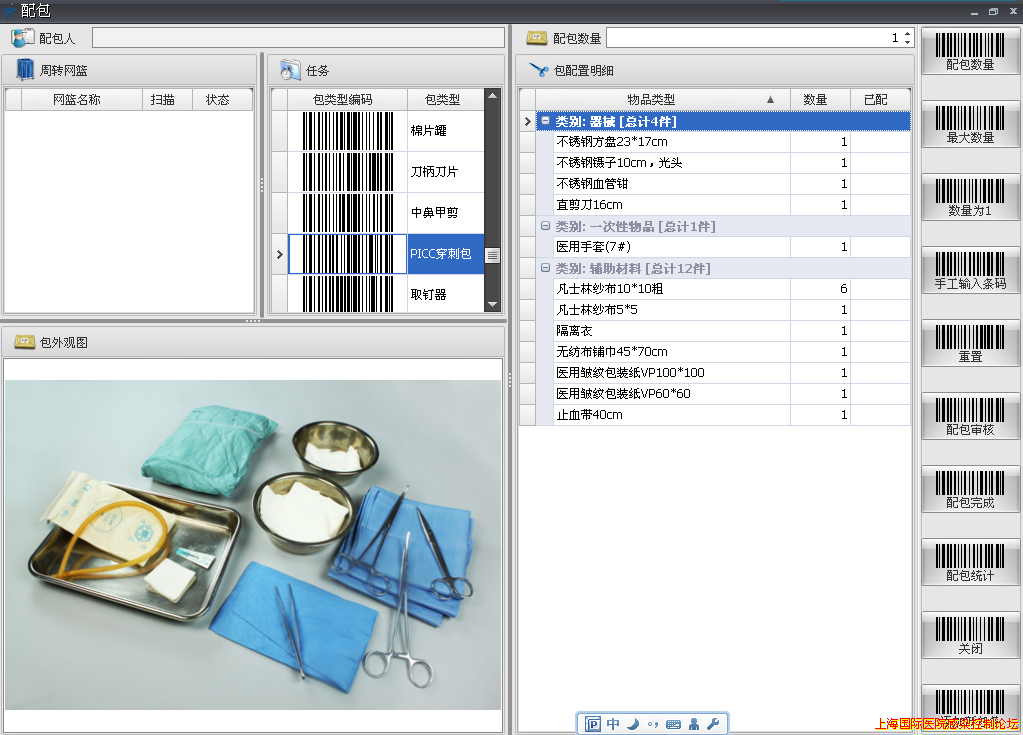This screenshot has height=735, width=1023.
Task: Toggle the IME punctuation mode icon
Action: 652,724
